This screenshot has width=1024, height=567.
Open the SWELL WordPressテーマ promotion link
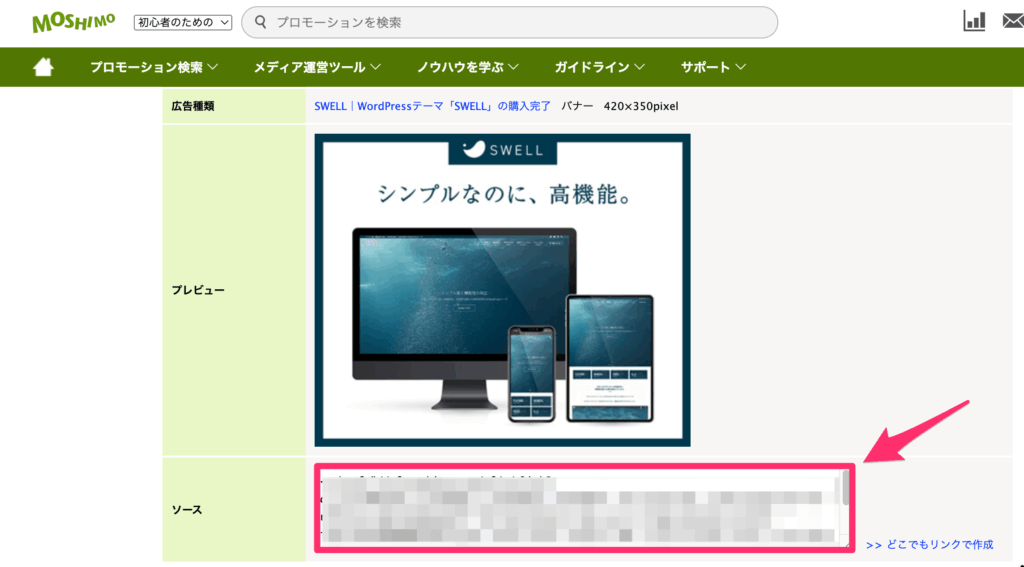[432, 106]
